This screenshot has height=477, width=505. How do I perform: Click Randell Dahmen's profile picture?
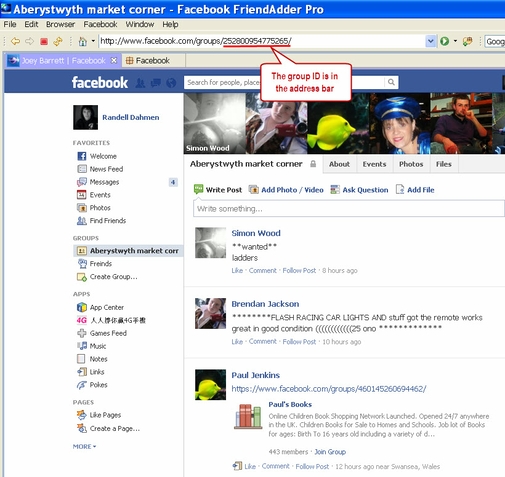pyautogui.click(x=86, y=117)
